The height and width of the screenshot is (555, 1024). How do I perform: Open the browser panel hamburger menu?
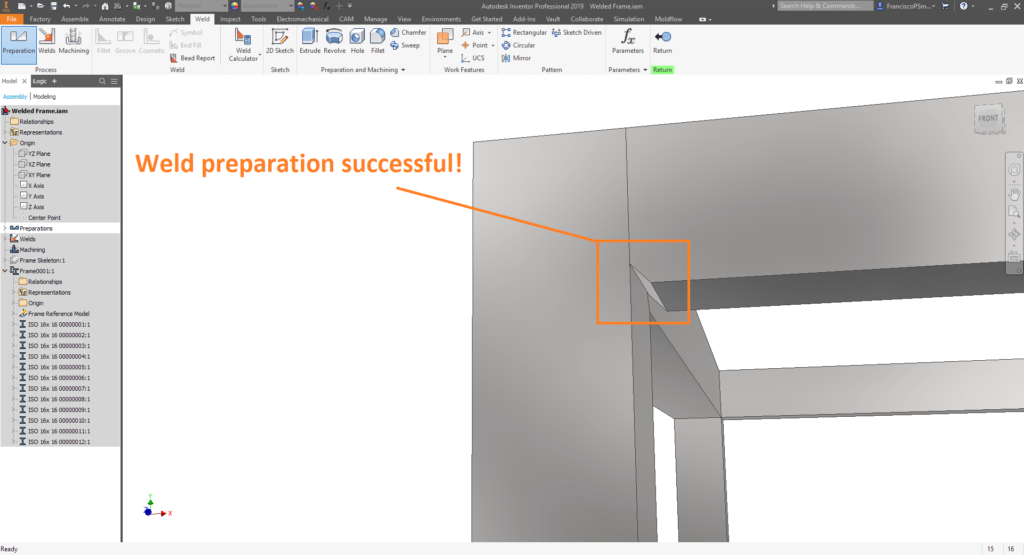pos(114,81)
